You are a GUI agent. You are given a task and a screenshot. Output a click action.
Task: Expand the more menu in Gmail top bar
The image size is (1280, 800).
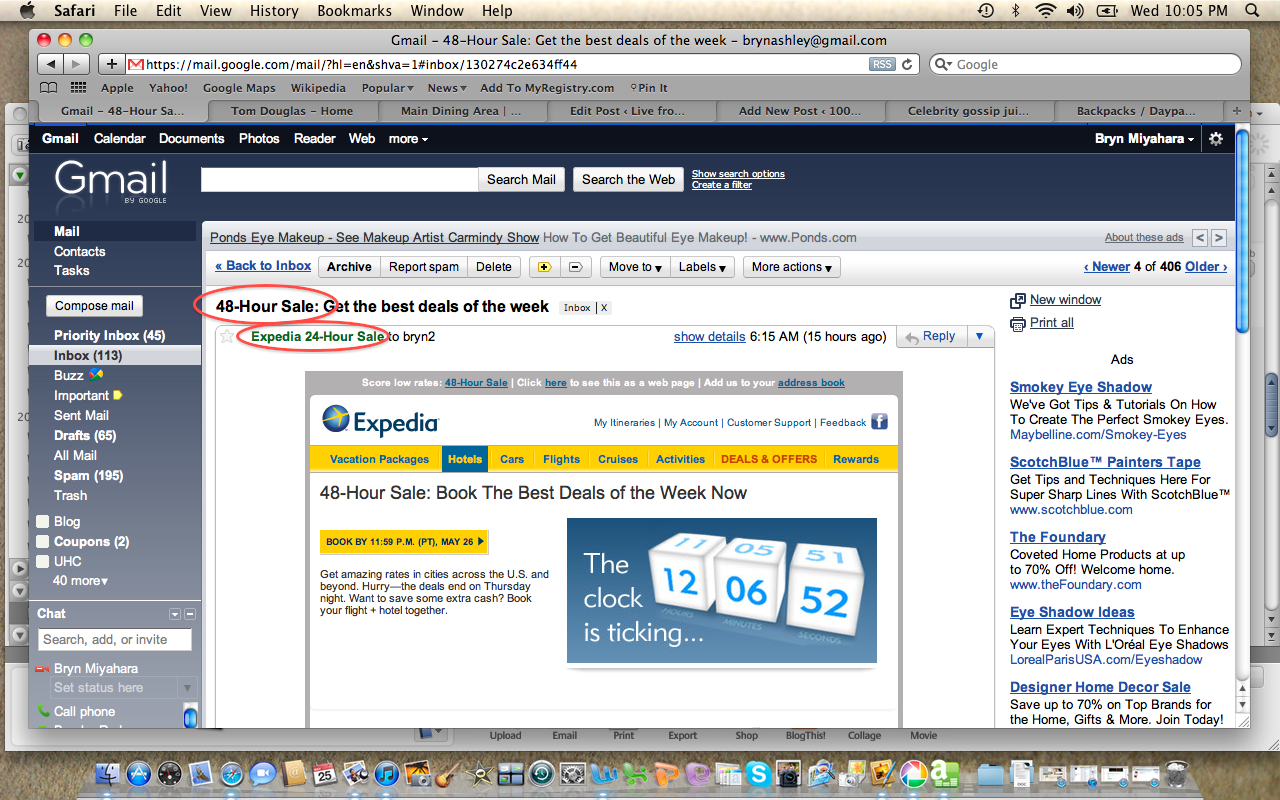coord(408,139)
